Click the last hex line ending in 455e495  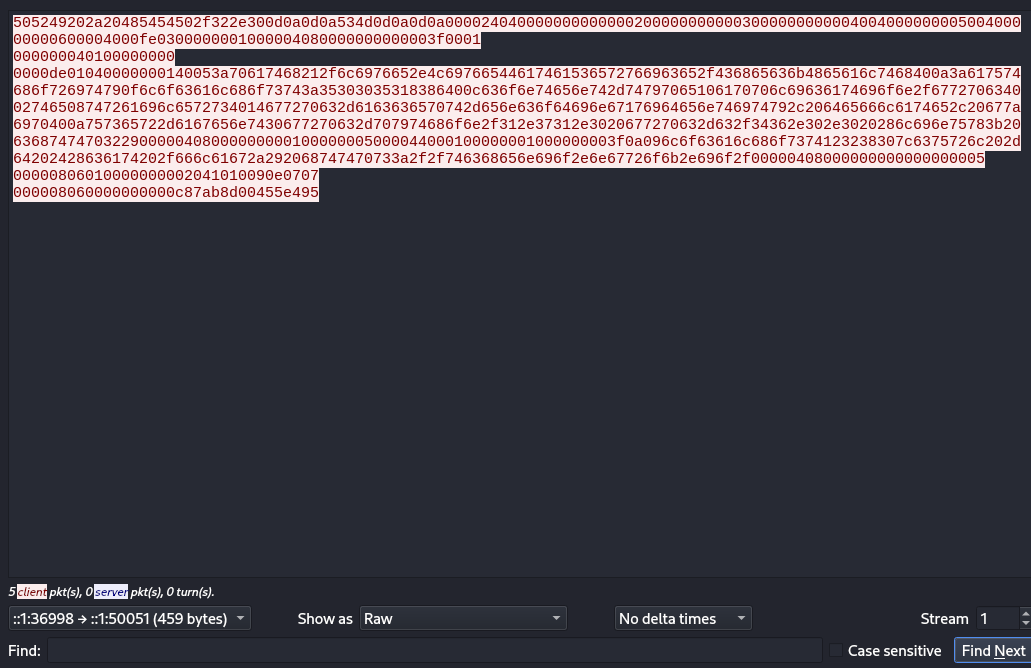tap(166, 193)
